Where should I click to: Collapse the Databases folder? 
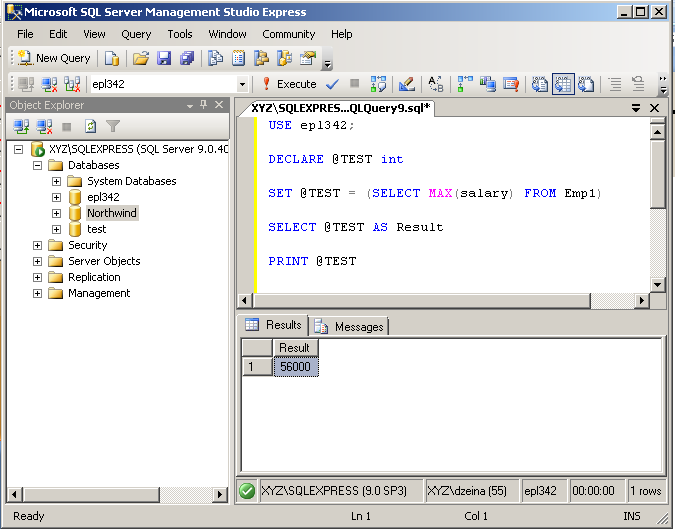[37, 165]
